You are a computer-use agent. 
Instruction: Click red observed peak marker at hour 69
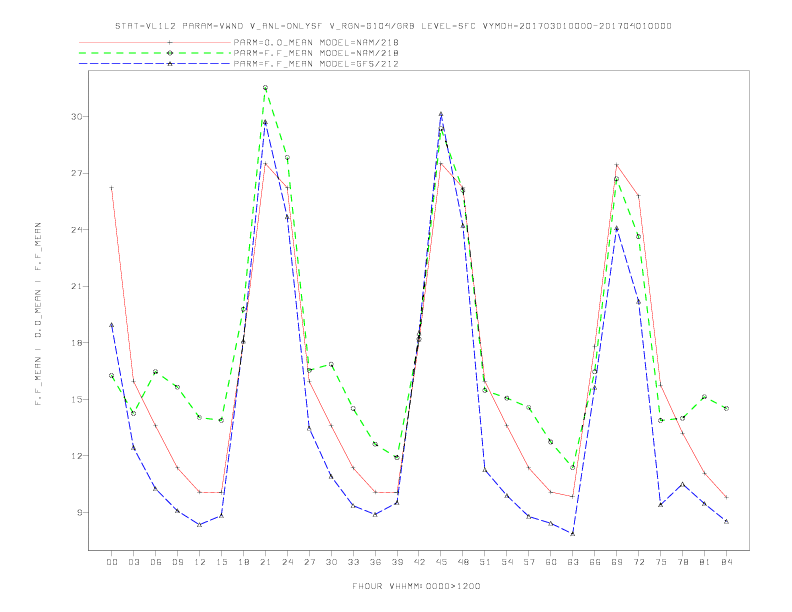617,165
